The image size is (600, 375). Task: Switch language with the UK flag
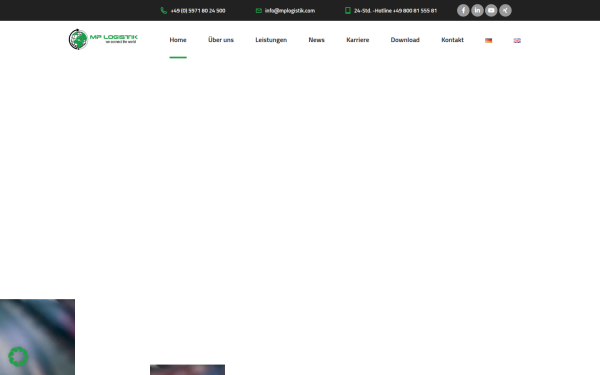(517, 40)
